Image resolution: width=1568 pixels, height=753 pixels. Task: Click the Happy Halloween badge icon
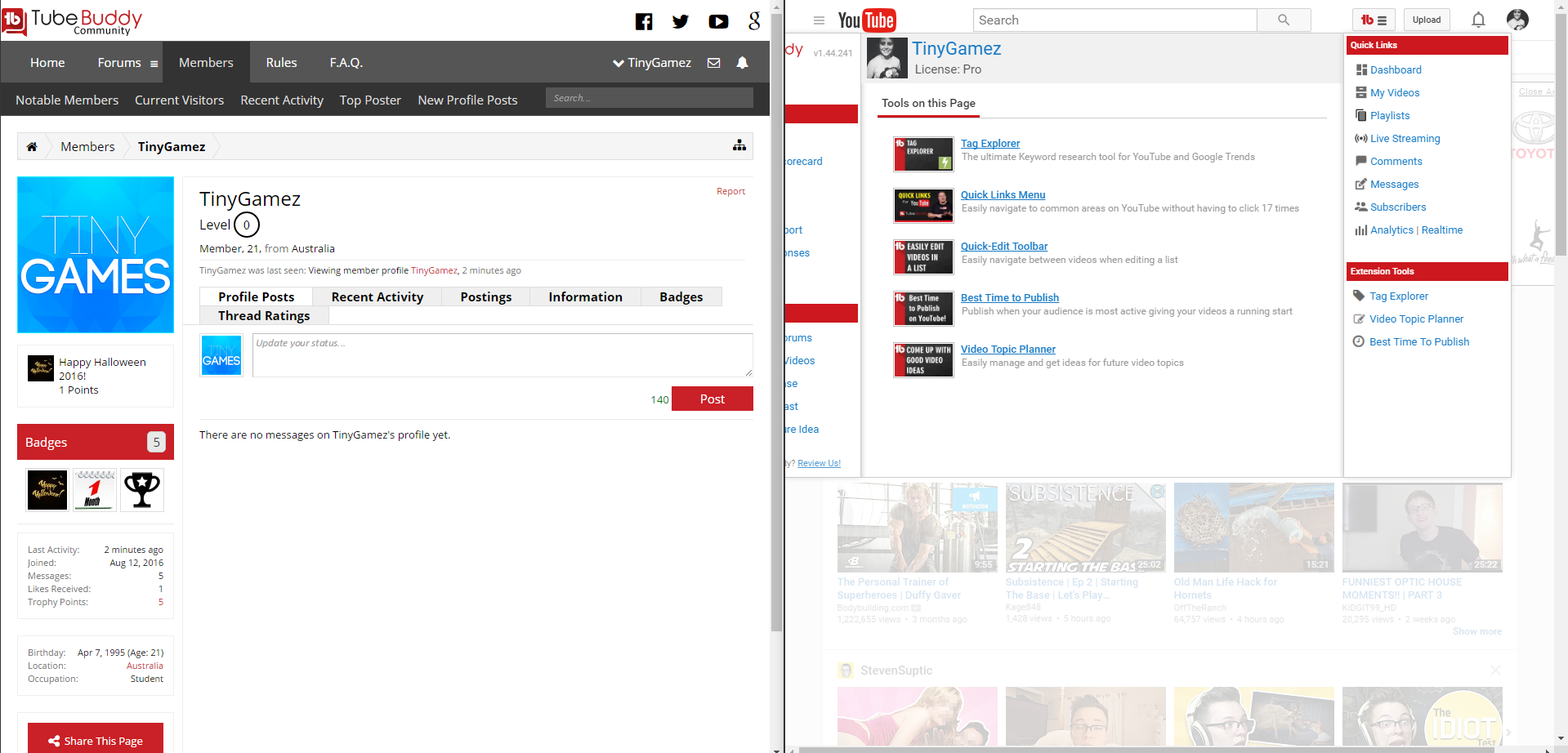tap(47, 490)
